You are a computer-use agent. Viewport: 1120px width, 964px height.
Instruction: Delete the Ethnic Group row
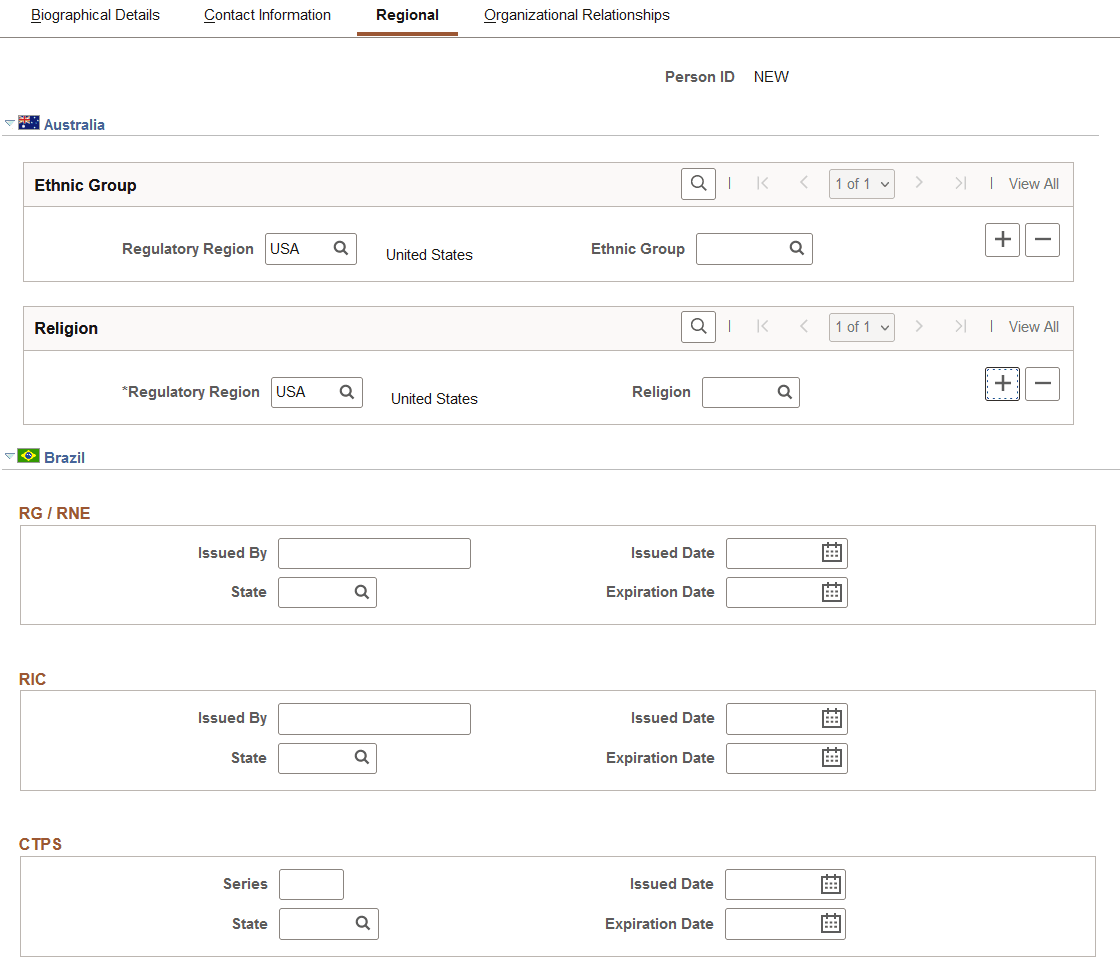click(x=1042, y=239)
